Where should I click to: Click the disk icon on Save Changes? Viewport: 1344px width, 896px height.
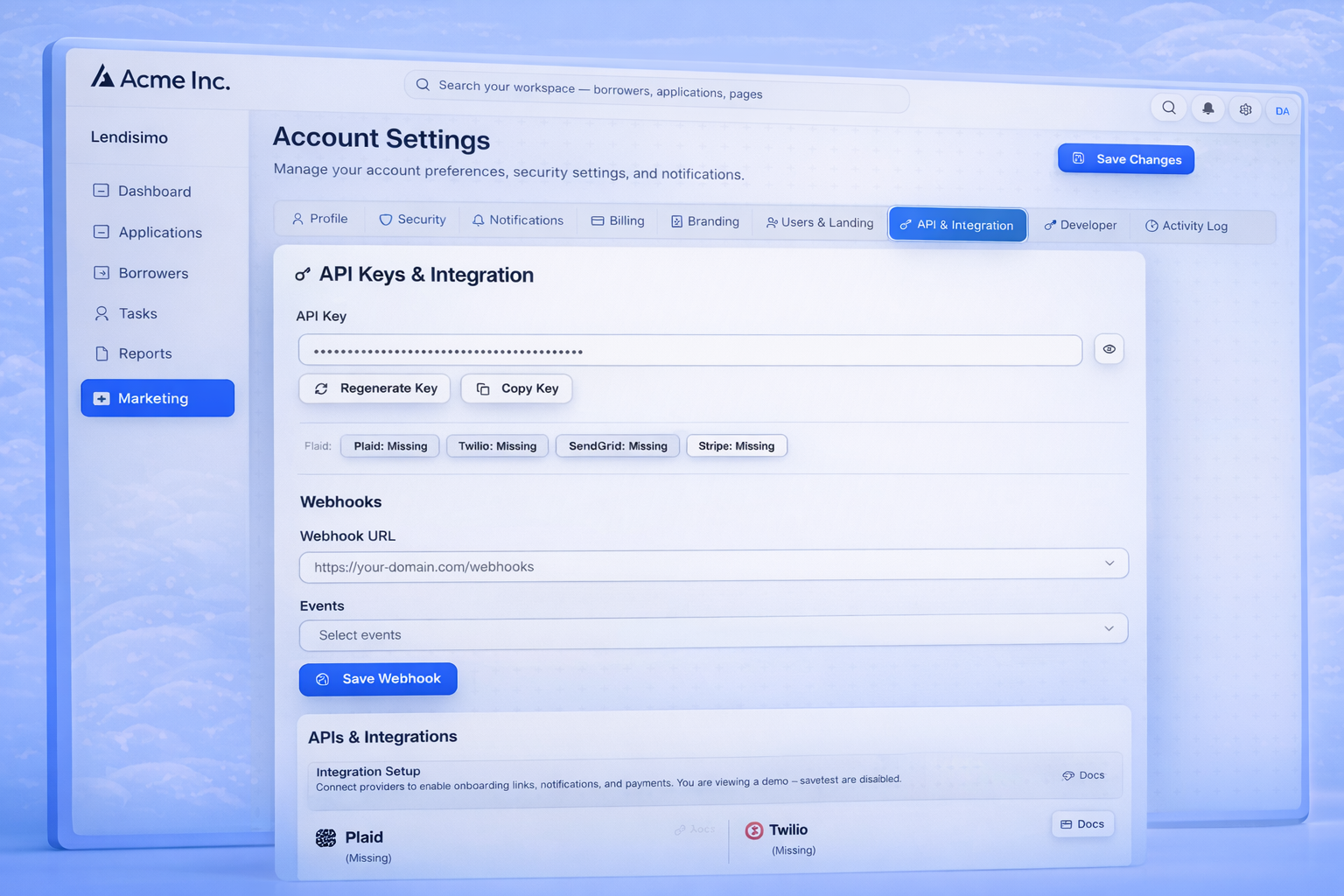(1078, 158)
